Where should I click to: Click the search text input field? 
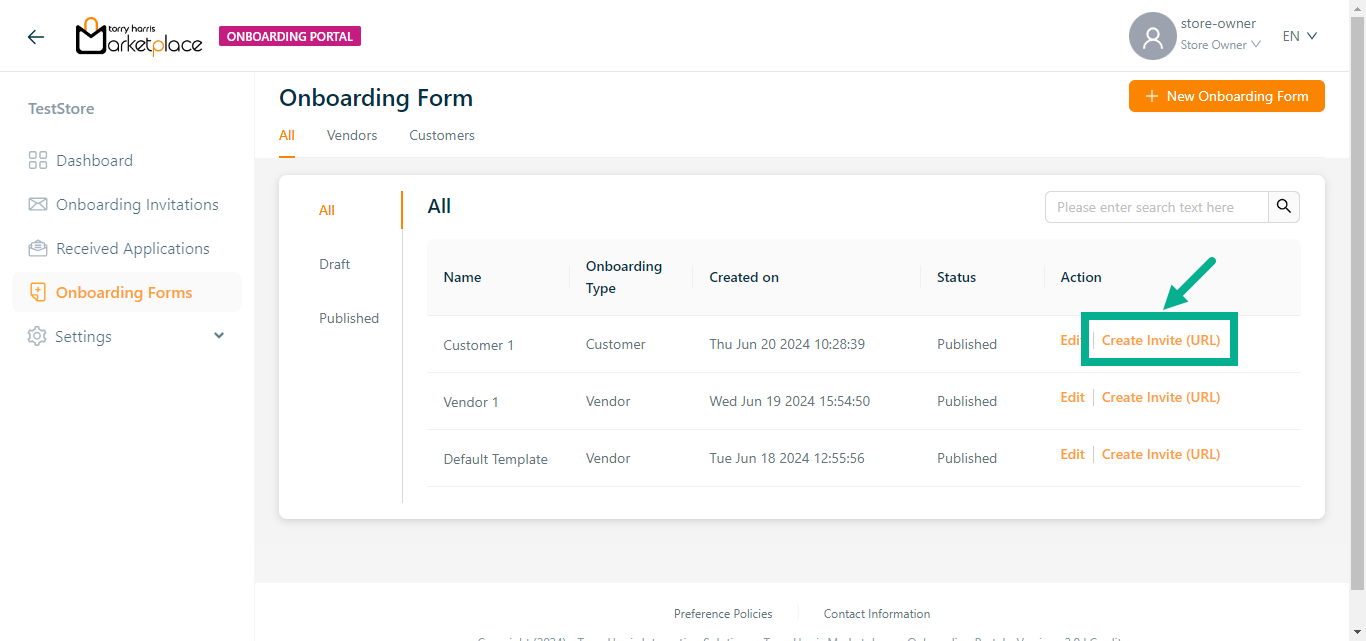[1156, 207]
